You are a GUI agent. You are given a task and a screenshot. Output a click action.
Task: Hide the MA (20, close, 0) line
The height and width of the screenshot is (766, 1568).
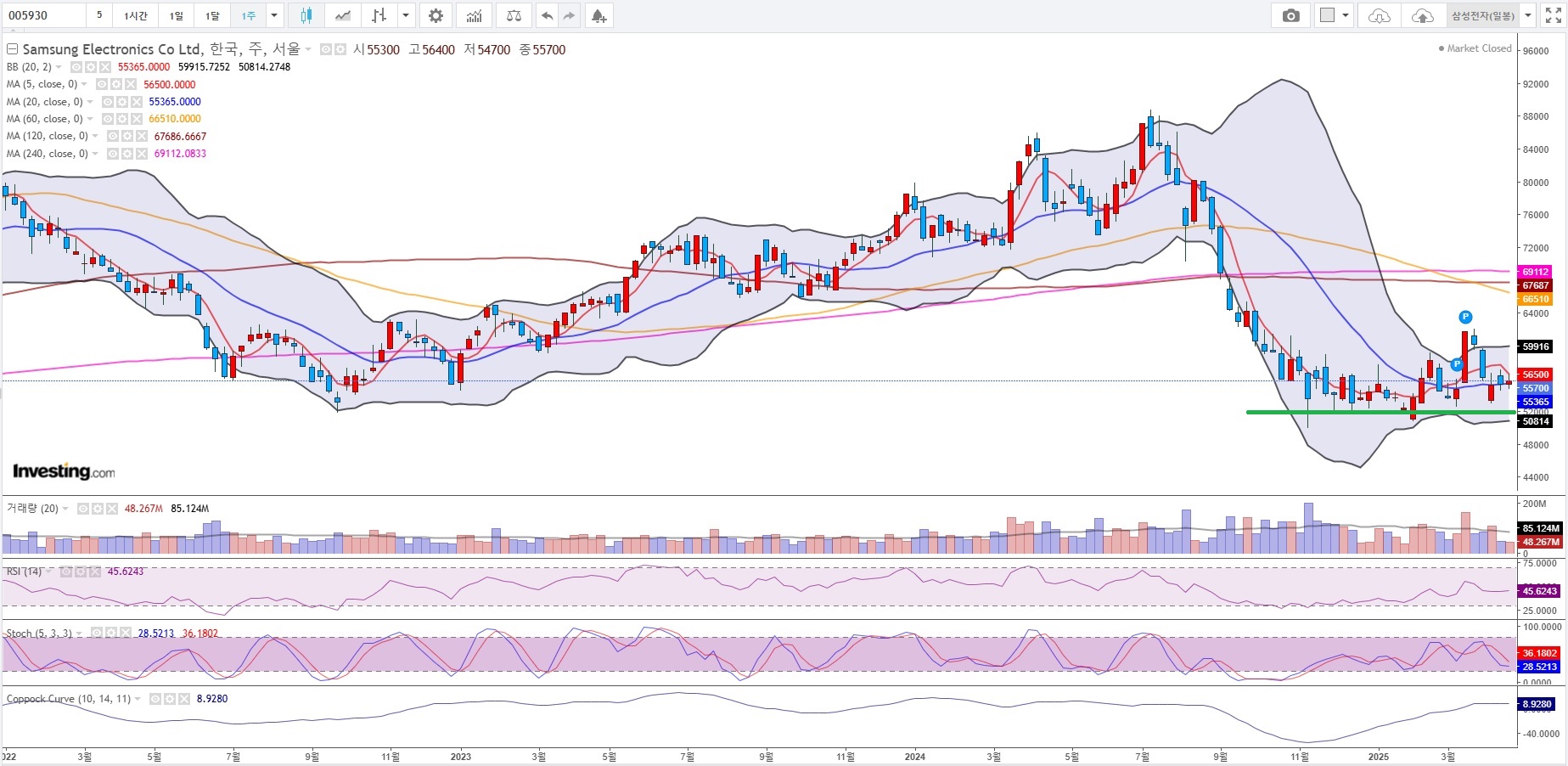coord(107,102)
